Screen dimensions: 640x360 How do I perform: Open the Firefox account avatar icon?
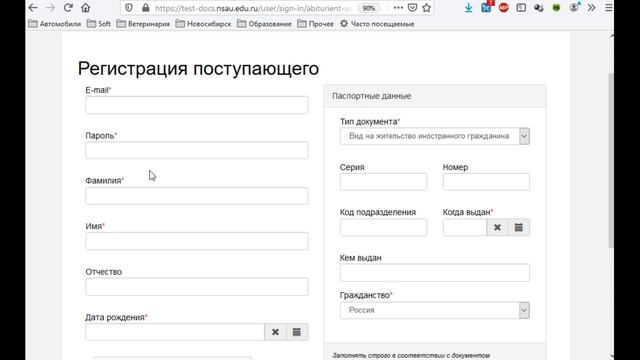574,8
